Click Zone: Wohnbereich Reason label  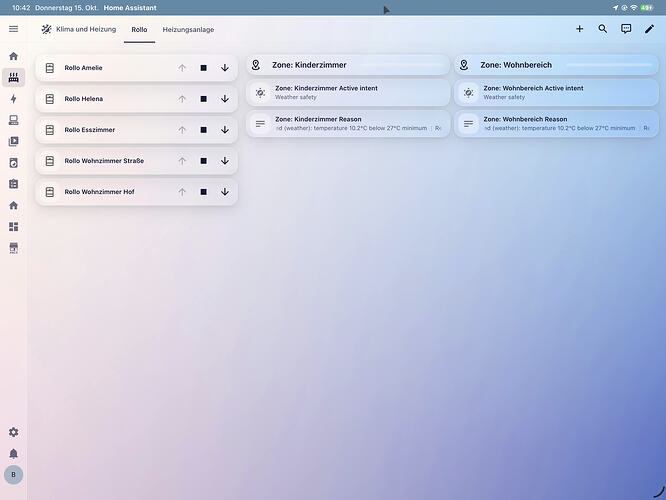click(x=525, y=119)
